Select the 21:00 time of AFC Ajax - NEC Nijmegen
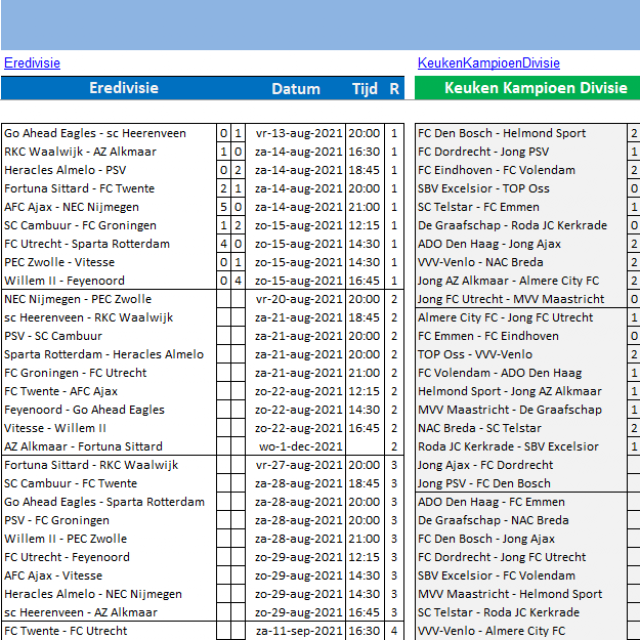 (364, 207)
